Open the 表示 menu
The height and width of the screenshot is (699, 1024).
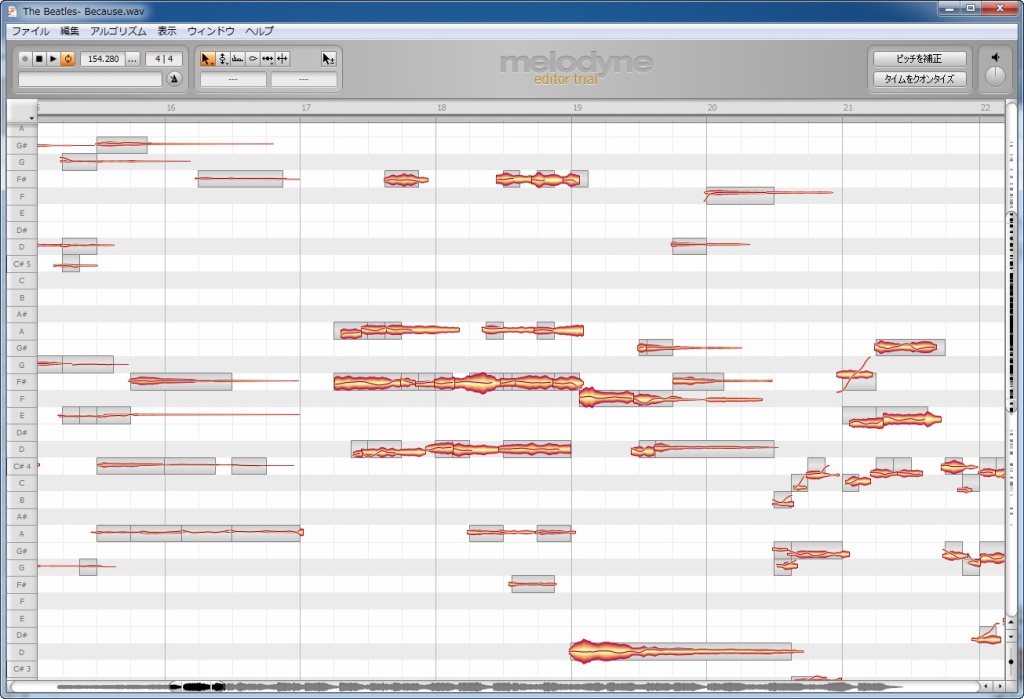167,31
